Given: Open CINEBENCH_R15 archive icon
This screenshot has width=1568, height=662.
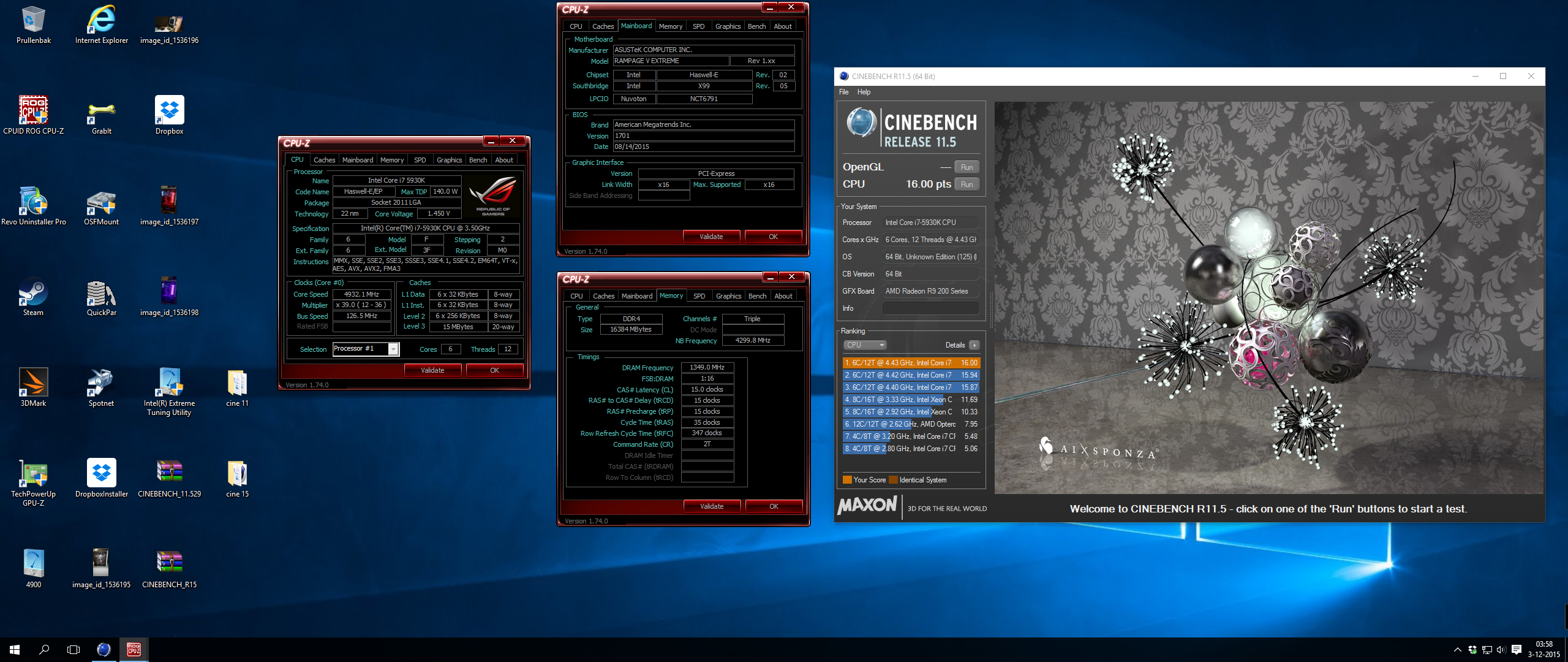Looking at the screenshot, I should pyautogui.click(x=169, y=569).
